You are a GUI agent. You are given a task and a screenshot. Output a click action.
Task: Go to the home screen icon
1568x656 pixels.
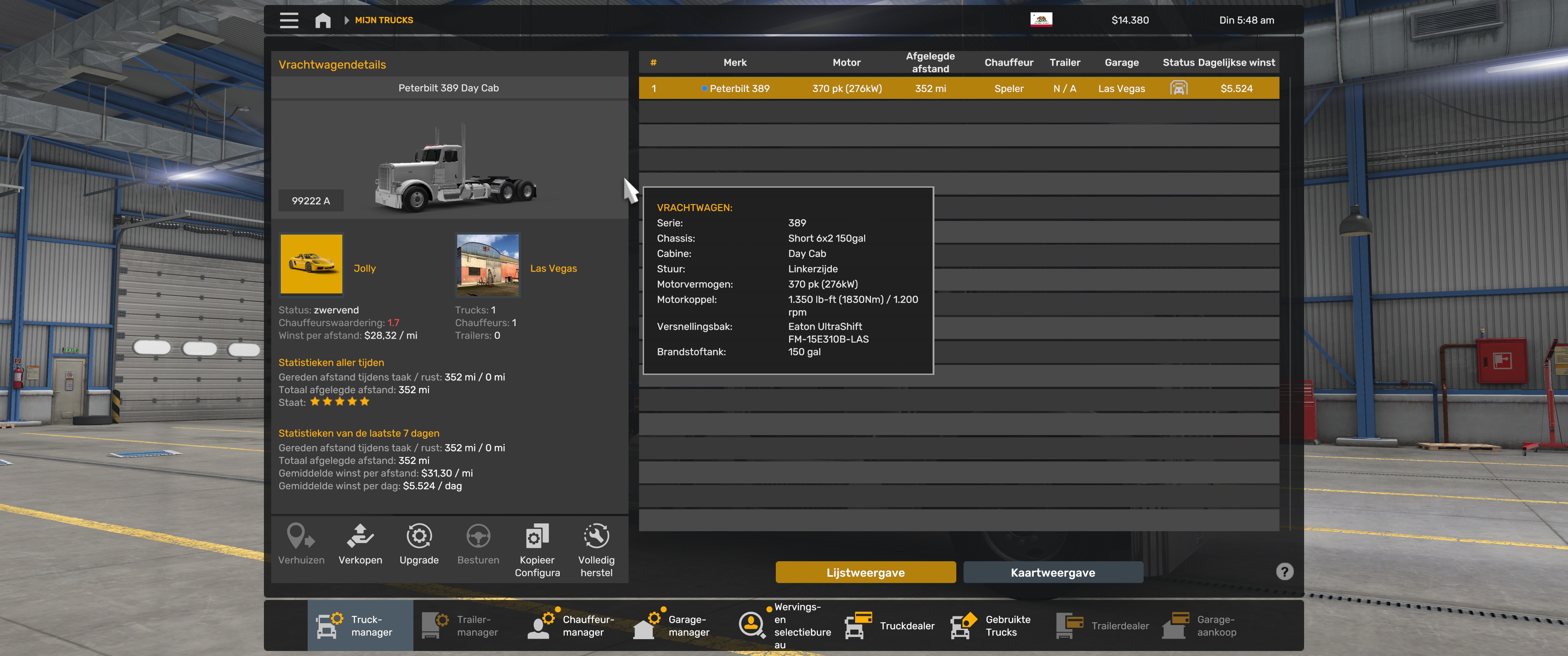point(323,20)
